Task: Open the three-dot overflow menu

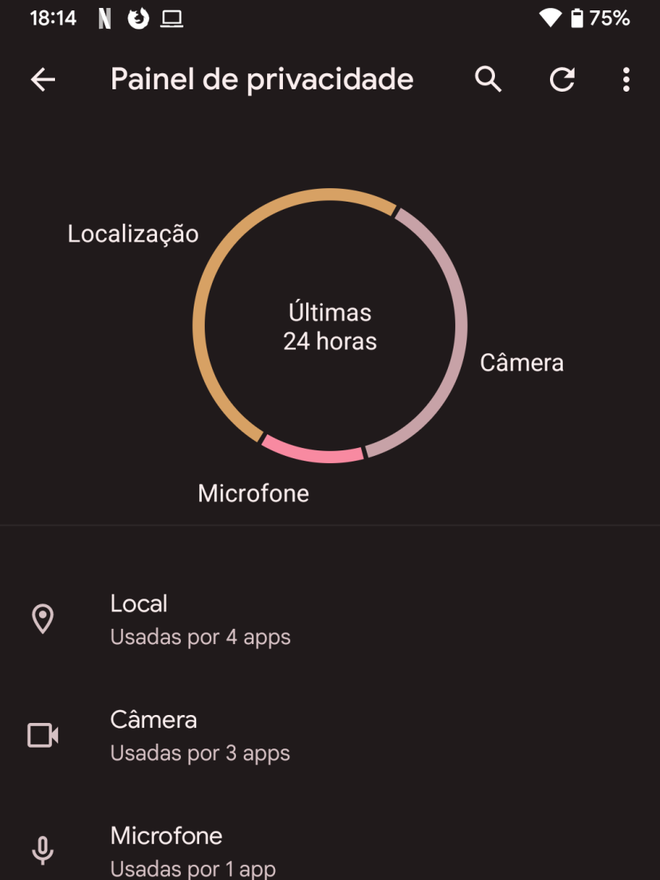Action: (x=626, y=80)
